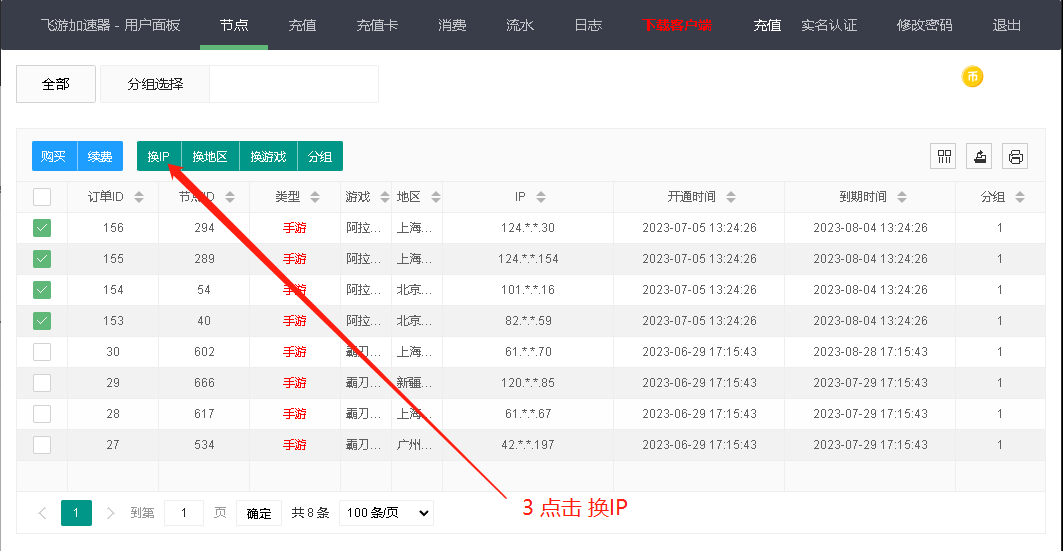
Task: Click the 82.*.*.59 IP cell
Action: [528, 321]
